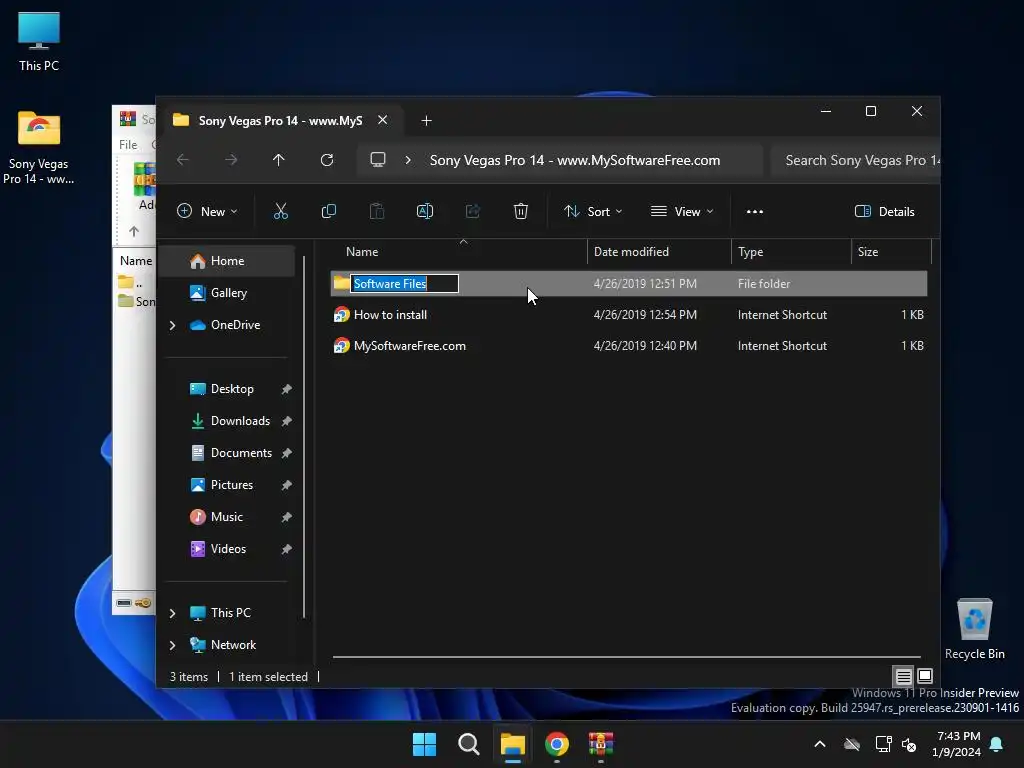This screenshot has height=768, width=1024.
Task: Click the Share icon in toolbar
Action: 473,211
